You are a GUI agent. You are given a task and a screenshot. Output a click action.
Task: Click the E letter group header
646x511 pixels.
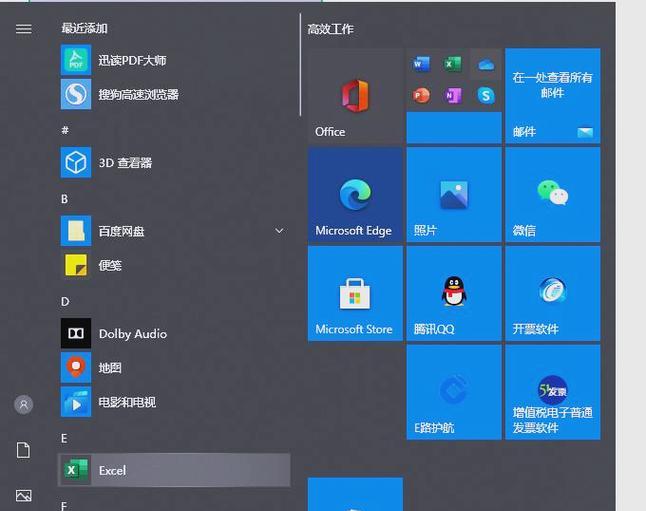coord(64,438)
